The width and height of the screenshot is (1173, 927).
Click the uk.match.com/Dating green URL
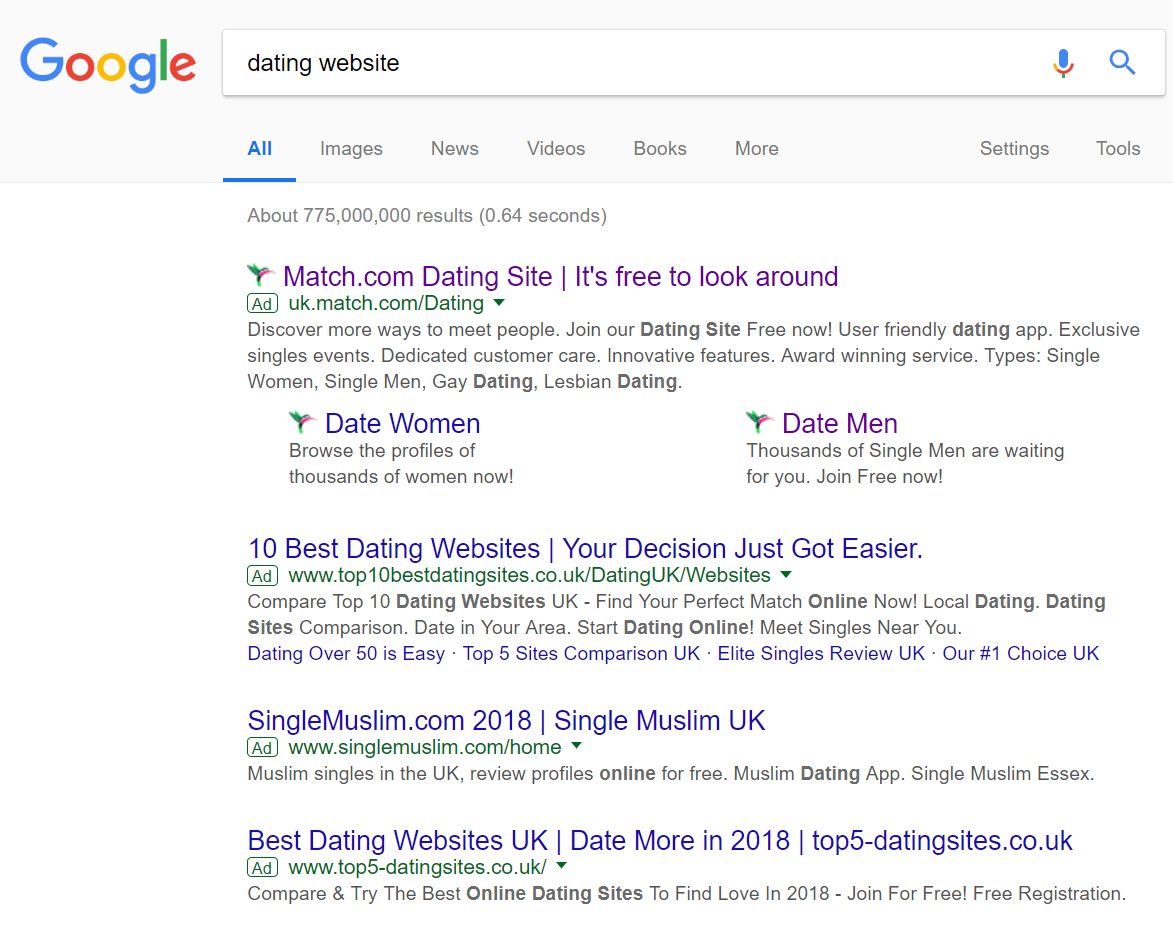386,303
